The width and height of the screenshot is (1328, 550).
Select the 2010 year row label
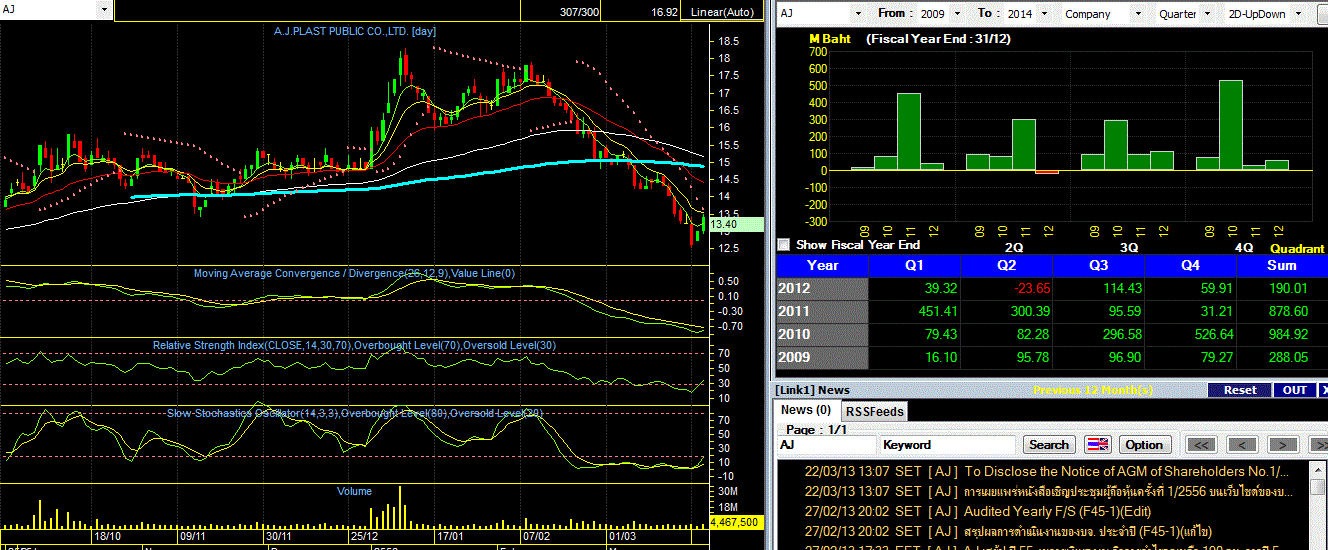pos(822,335)
